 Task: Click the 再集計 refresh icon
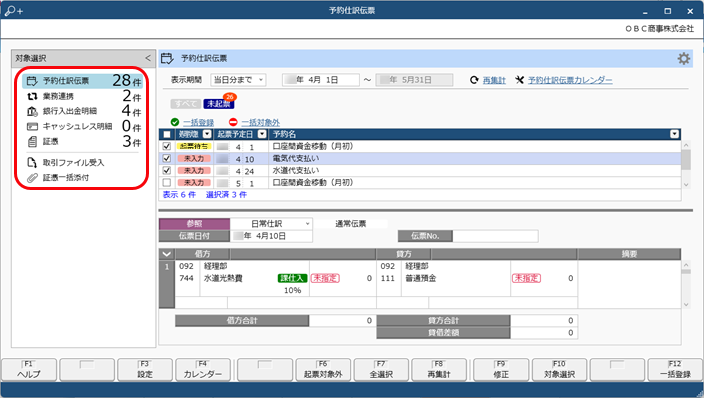(x=474, y=80)
